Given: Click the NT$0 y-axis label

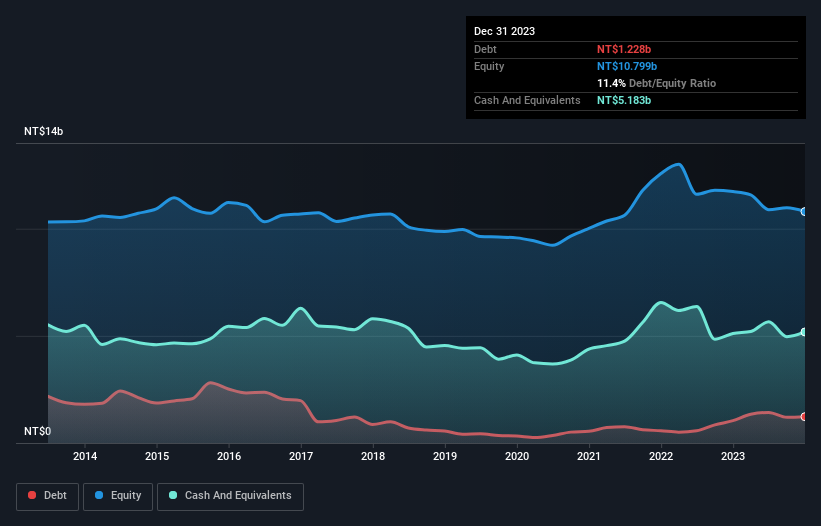Looking at the screenshot, I should (38, 431).
